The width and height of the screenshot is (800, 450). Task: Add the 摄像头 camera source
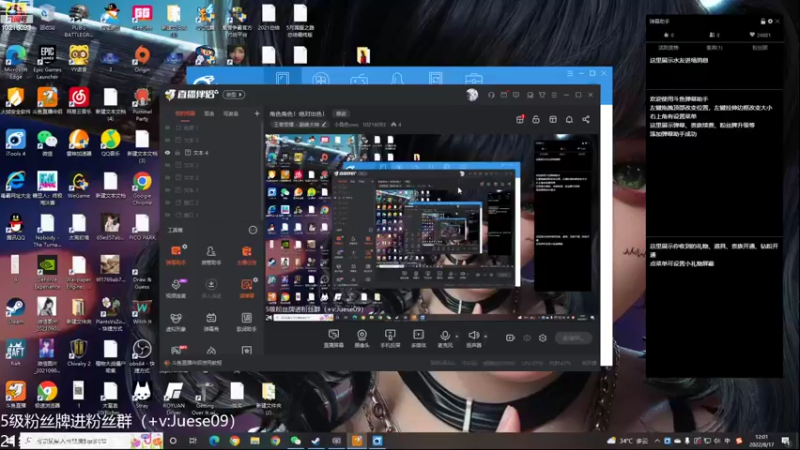coord(362,338)
